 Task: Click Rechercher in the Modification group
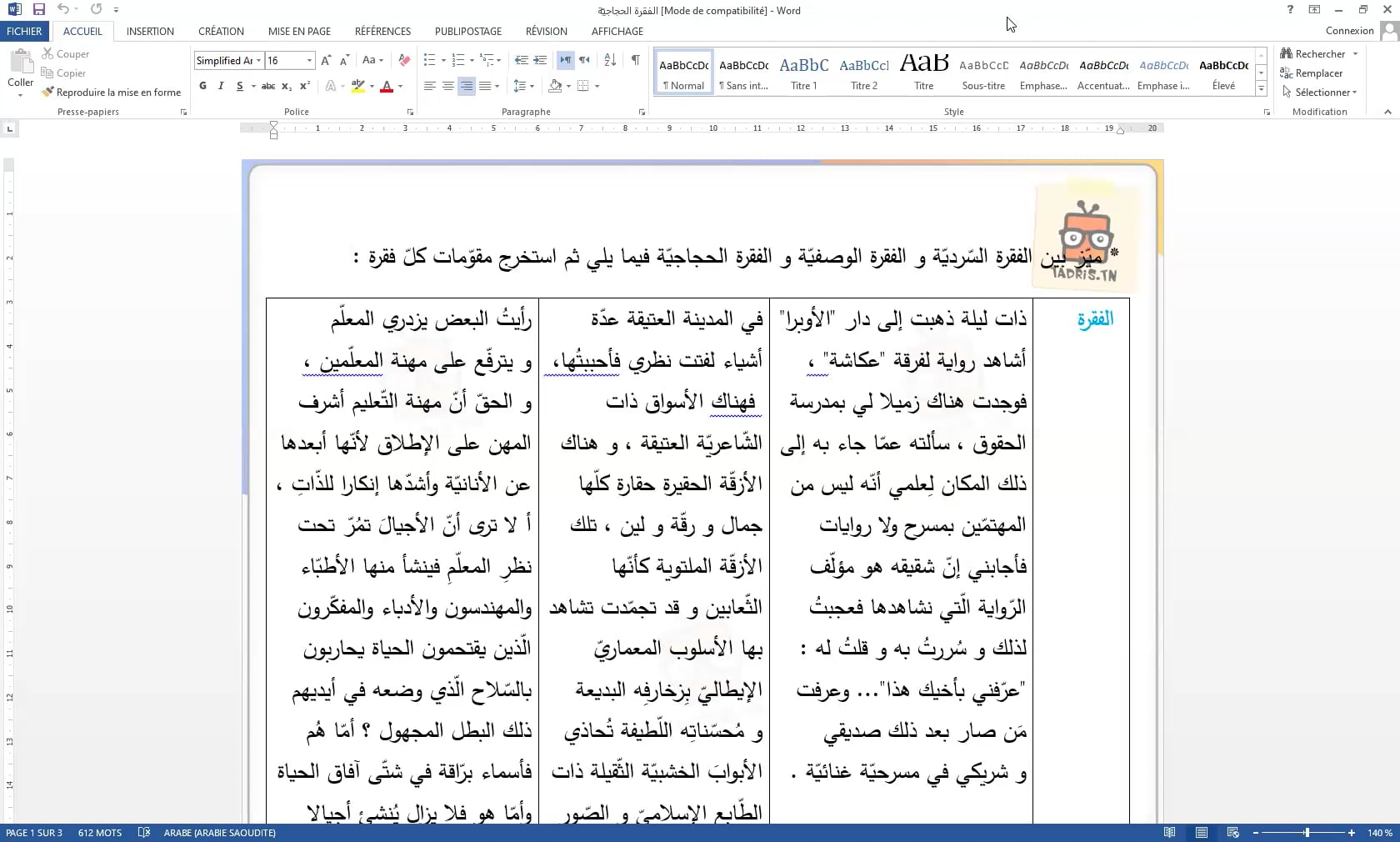tap(1320, 54)
